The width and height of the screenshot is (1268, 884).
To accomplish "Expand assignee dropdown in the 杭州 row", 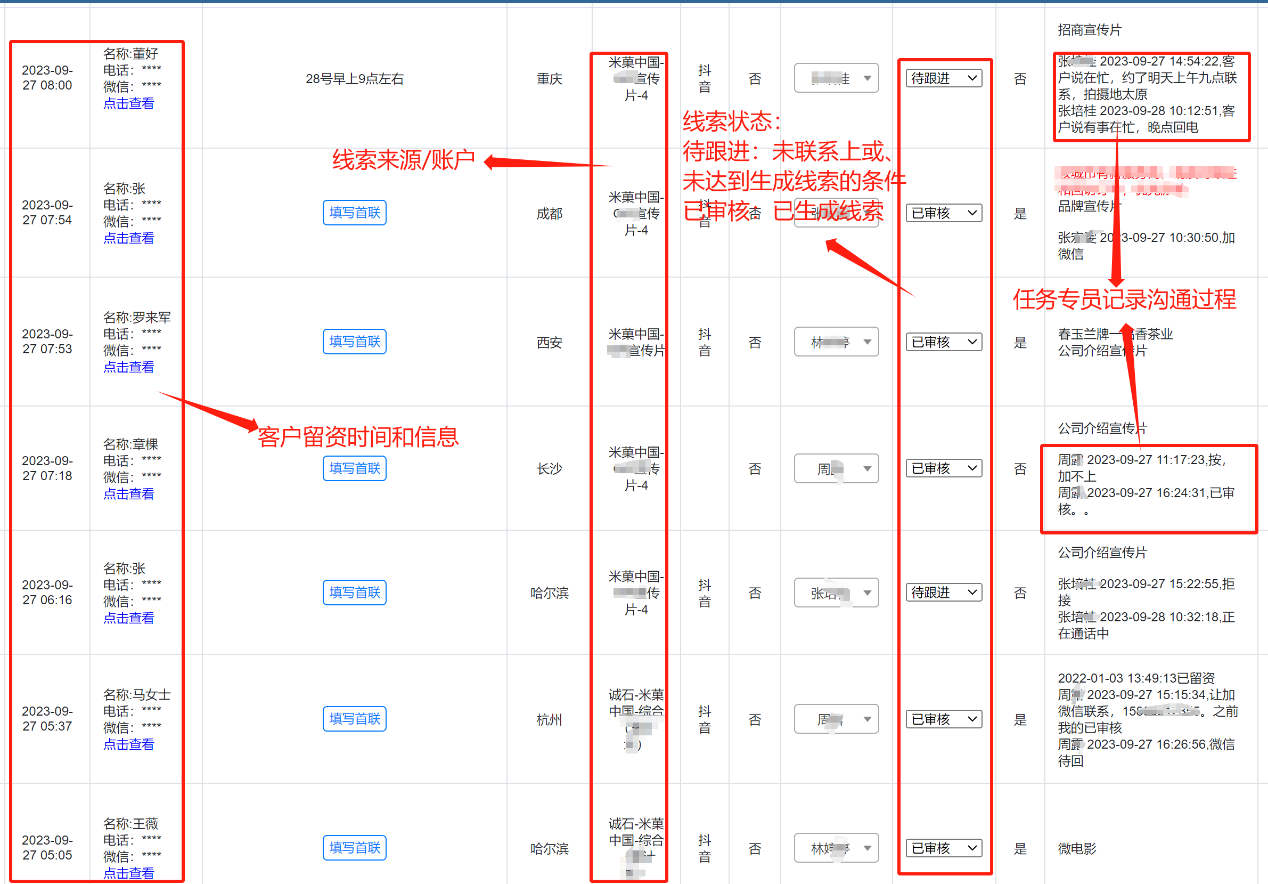I will tap(836, 719).
